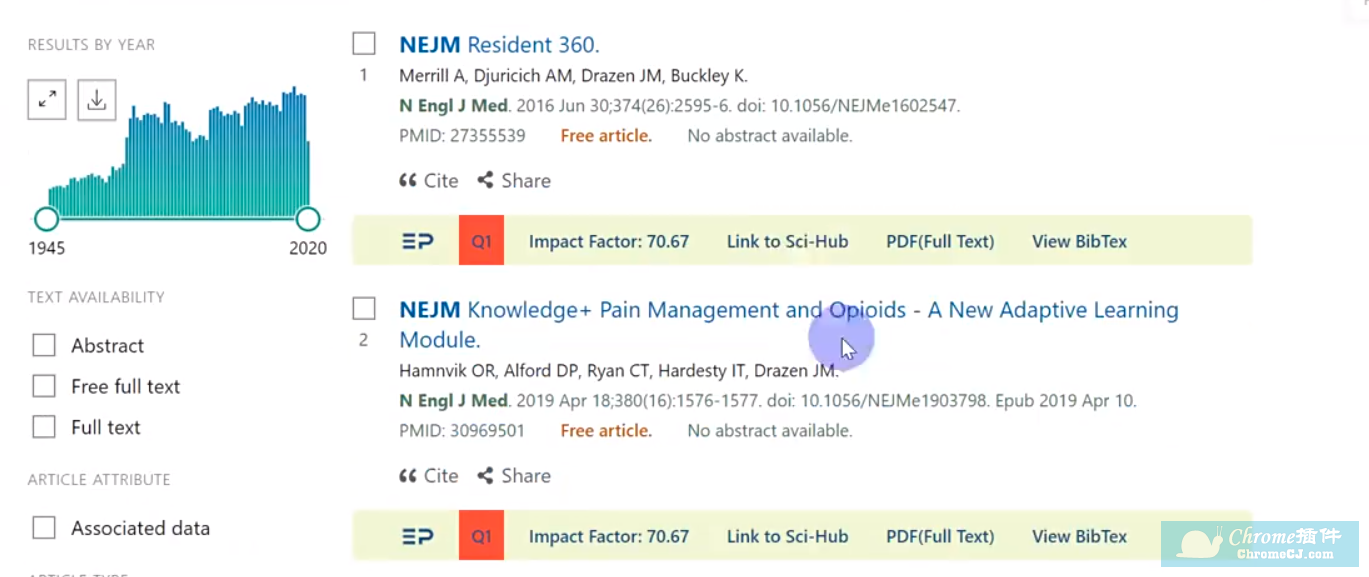The image size is (1369, 577).
Task: Select the checkbox beside result number 1
Action: tap(363, 43)
